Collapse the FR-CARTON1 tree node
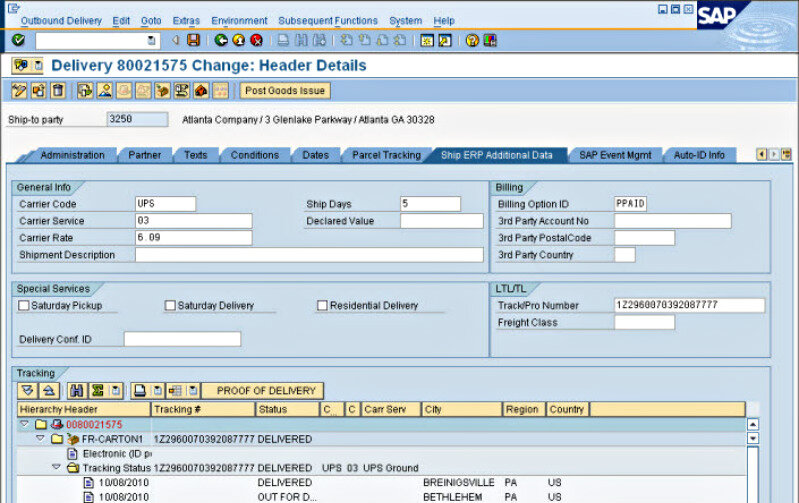The height and width of the screenshot is (503, 799). pos(40,438)
